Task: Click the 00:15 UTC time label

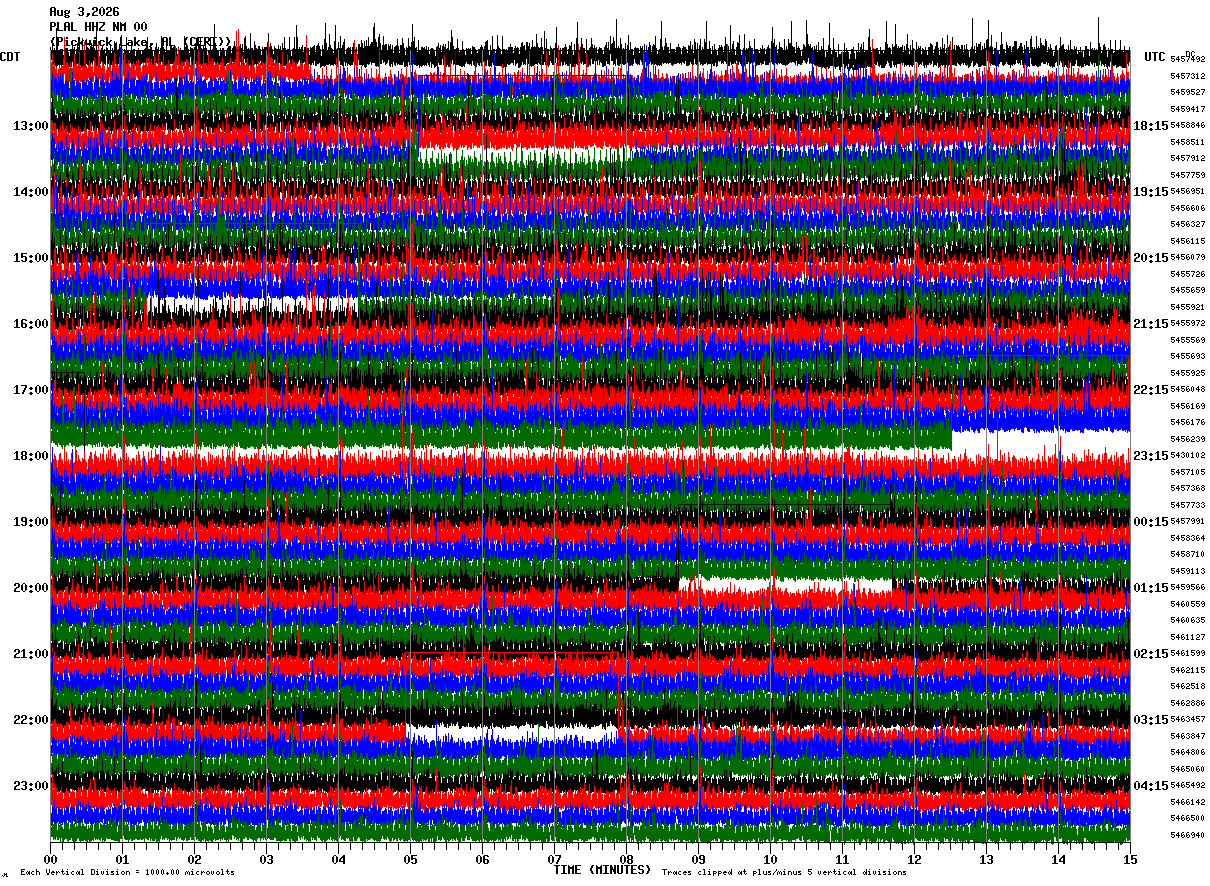Action: coord(1150,522)
